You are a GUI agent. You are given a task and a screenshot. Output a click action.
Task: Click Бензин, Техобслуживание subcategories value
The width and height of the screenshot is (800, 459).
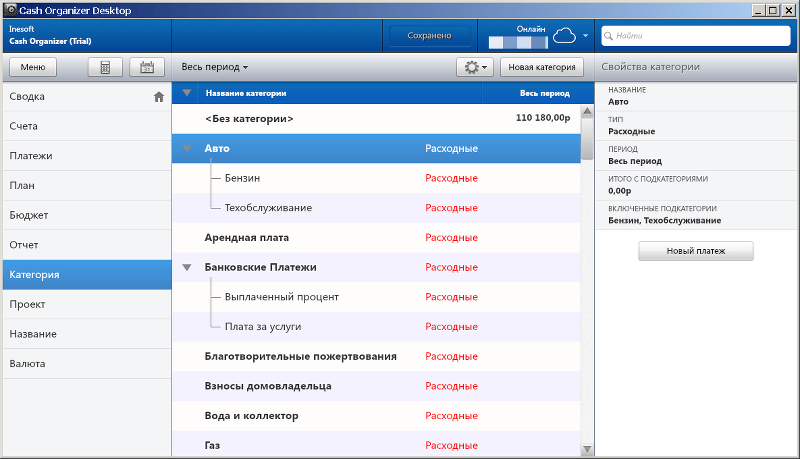pyautogui.click(x=664, y=220)
